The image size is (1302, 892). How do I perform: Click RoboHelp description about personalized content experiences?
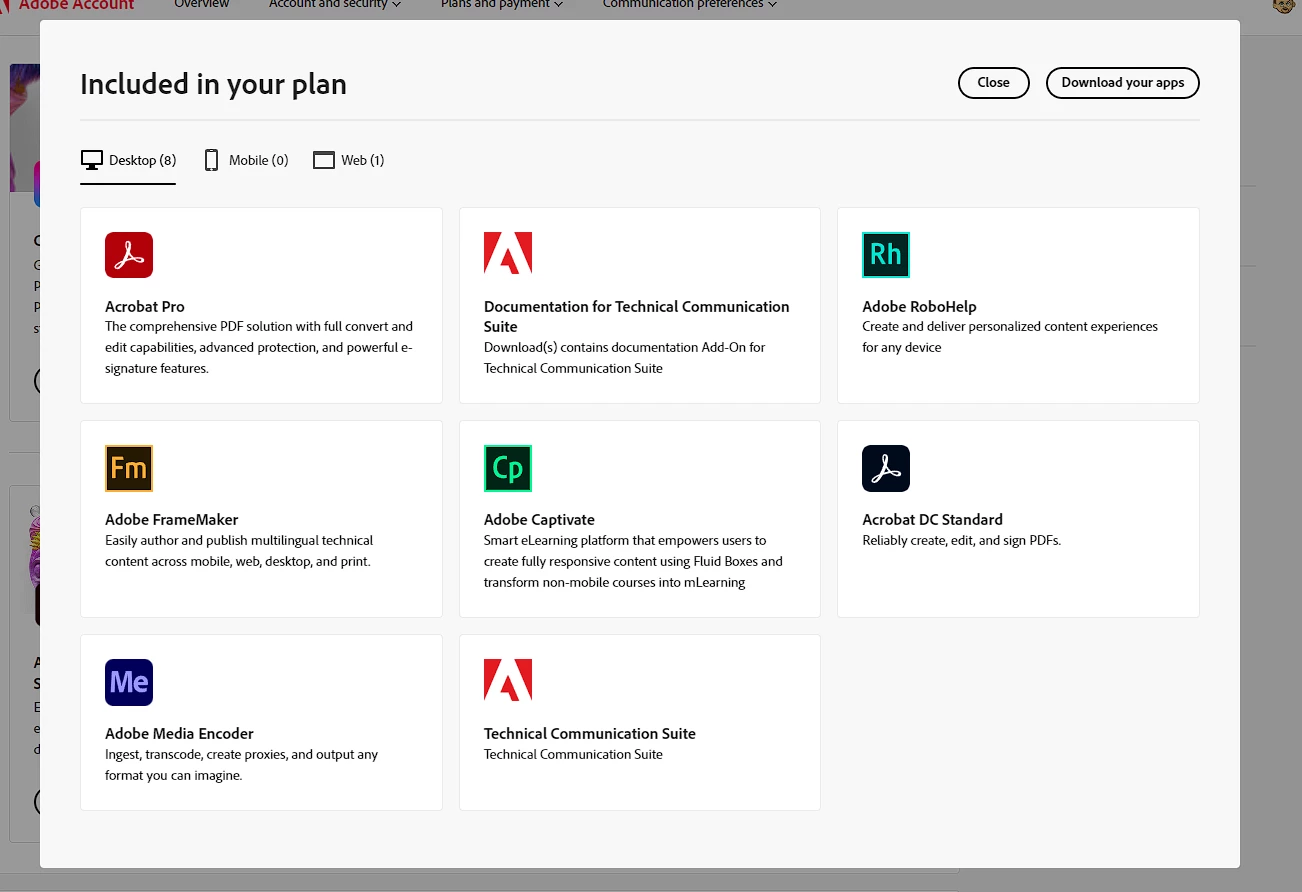1010,337
